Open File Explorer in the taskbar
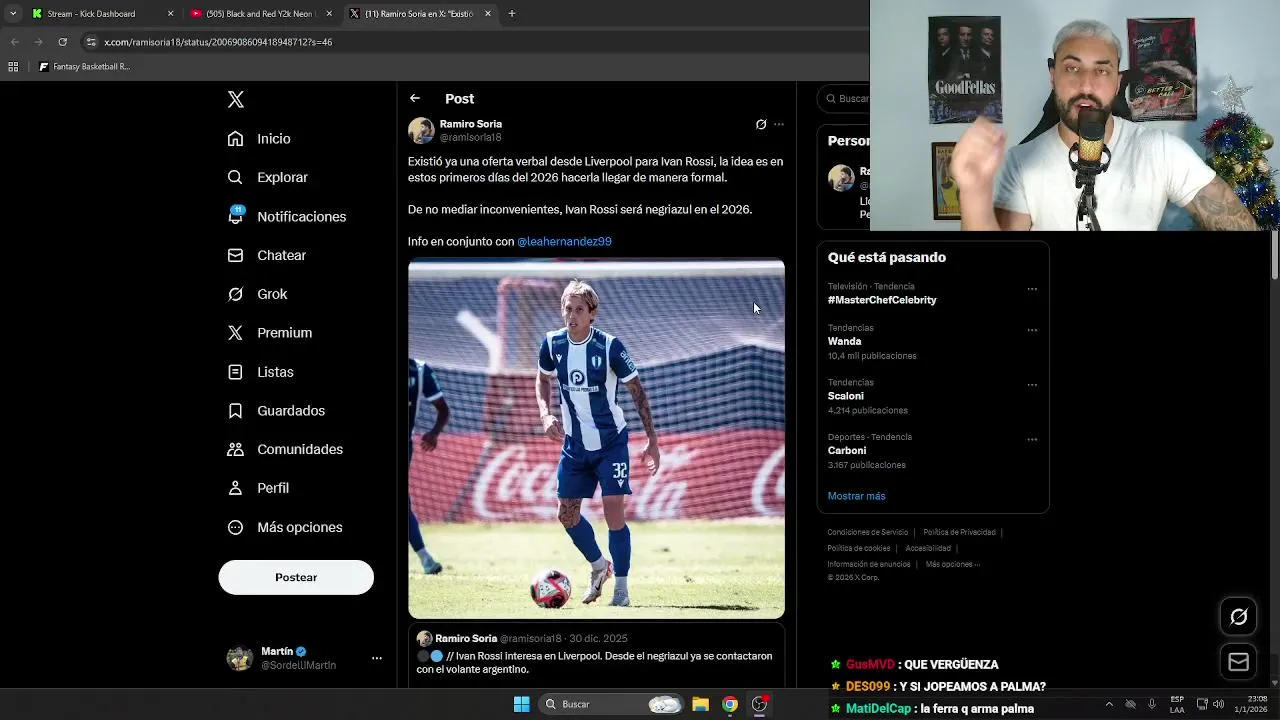Screen dimensions: 1280x720 700,704
